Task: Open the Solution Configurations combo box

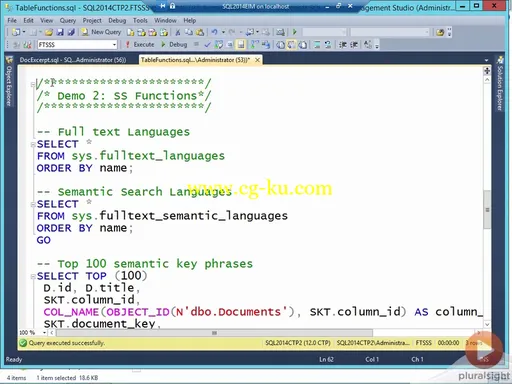Action: click(324, 32)
